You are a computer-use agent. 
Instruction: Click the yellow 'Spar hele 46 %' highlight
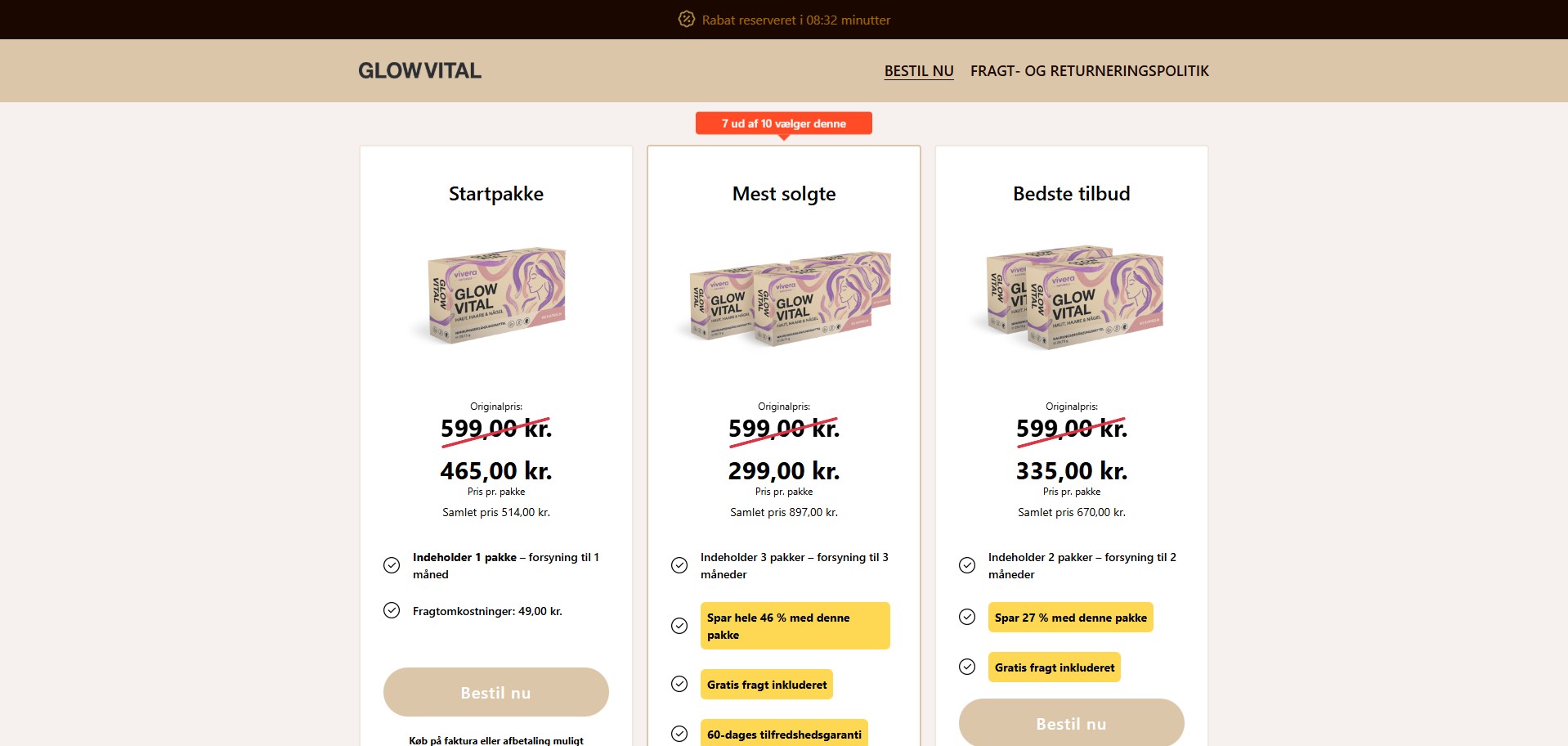794,626
